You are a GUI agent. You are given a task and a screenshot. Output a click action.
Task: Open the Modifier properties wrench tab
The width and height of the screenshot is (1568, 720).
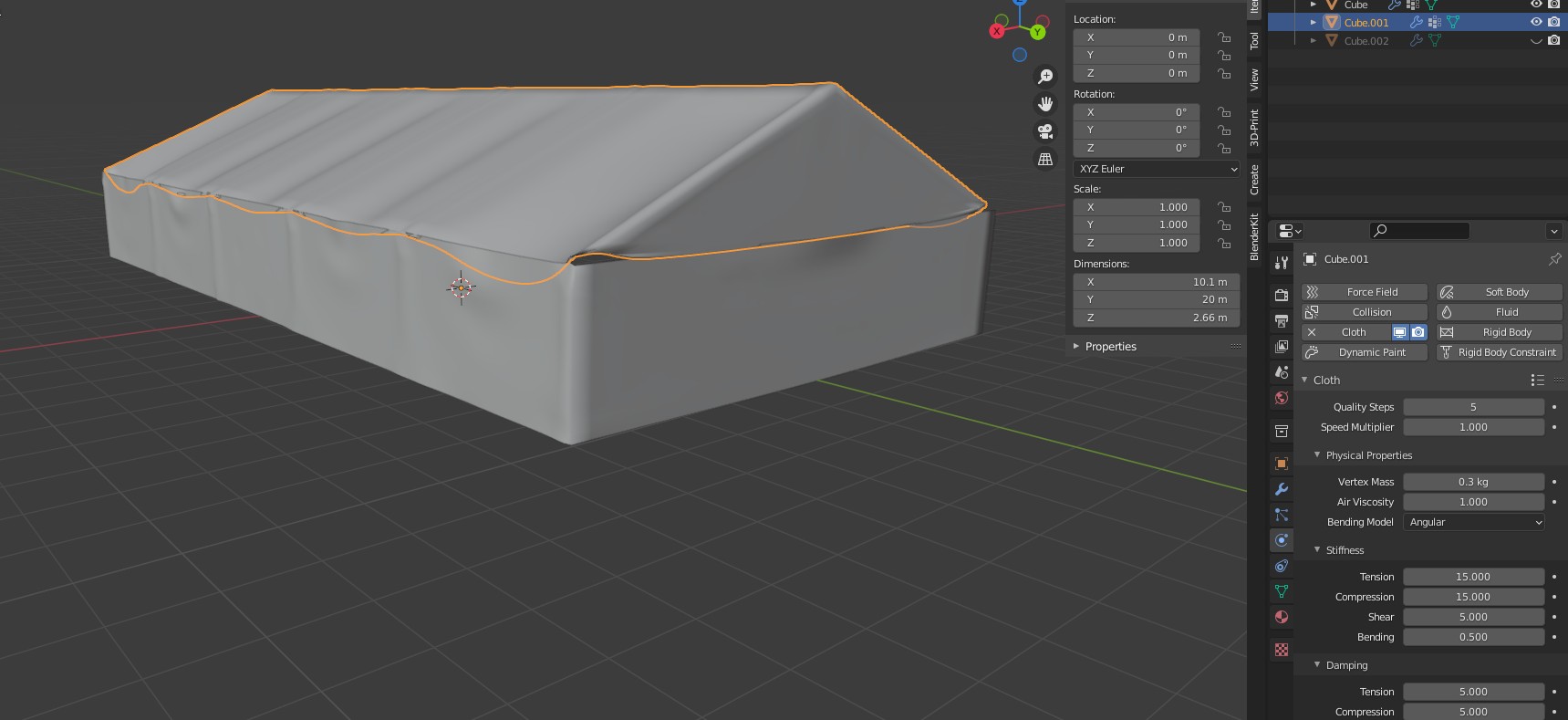click(x=1282, y=489)
